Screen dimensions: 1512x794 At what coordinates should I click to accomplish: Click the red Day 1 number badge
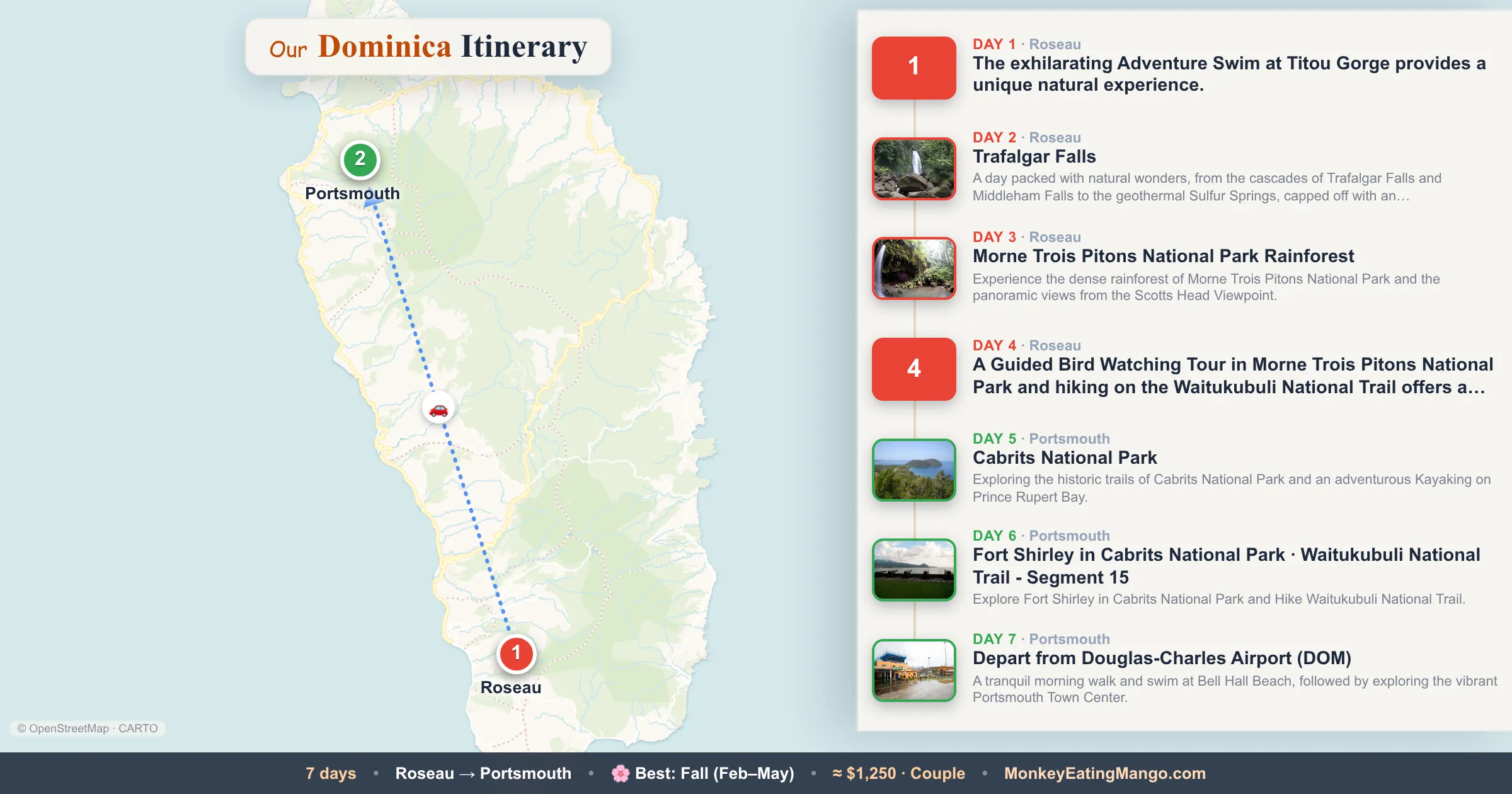click(913, 67)
